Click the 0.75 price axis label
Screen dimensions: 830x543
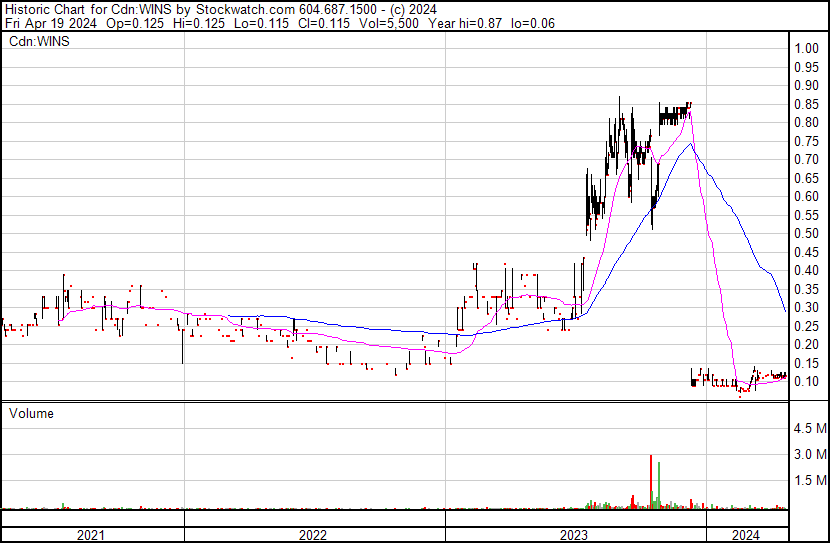coord(806,160)
